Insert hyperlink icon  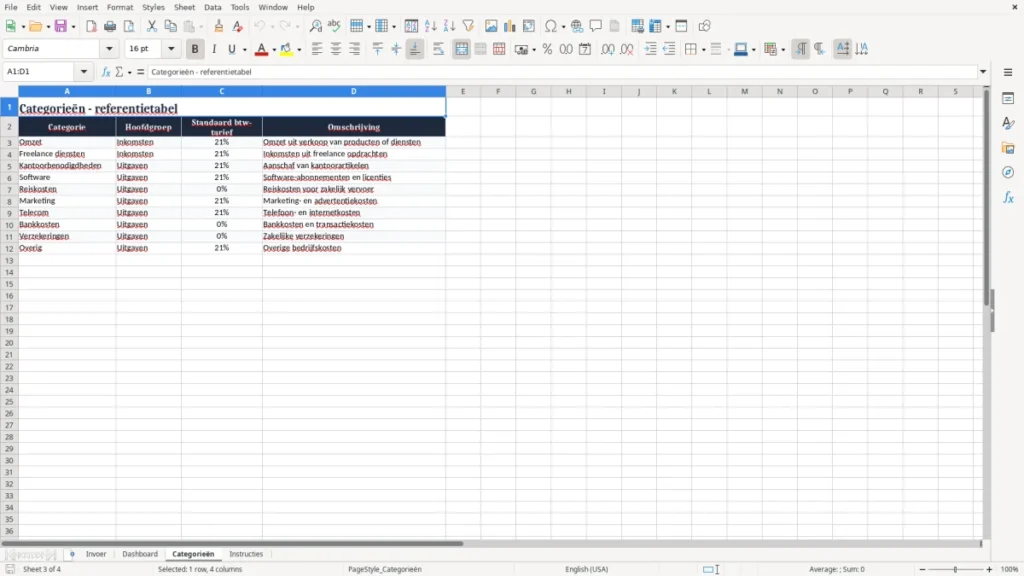point(577,26)
